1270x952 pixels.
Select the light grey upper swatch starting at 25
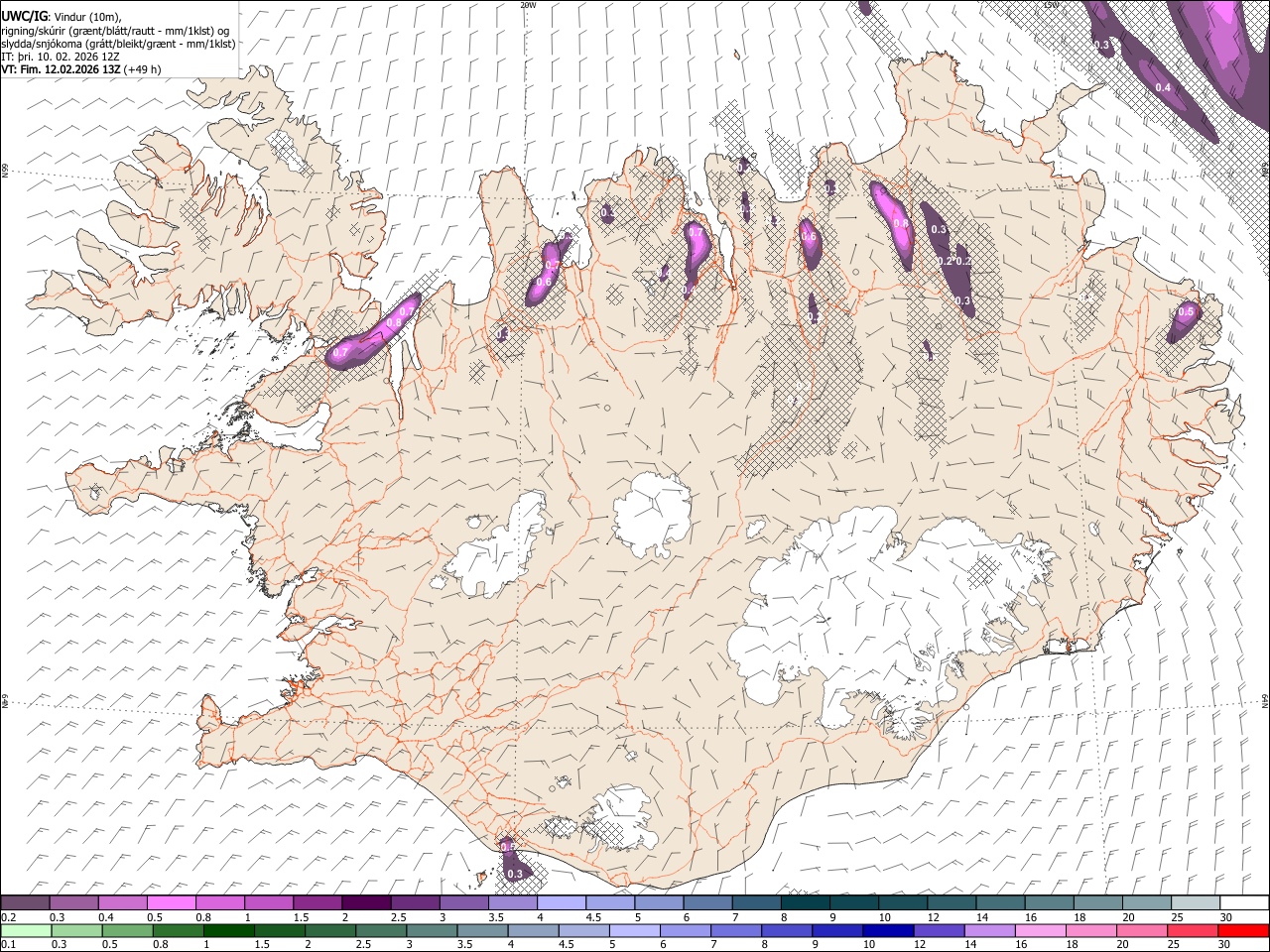[x=1197, y=903]
